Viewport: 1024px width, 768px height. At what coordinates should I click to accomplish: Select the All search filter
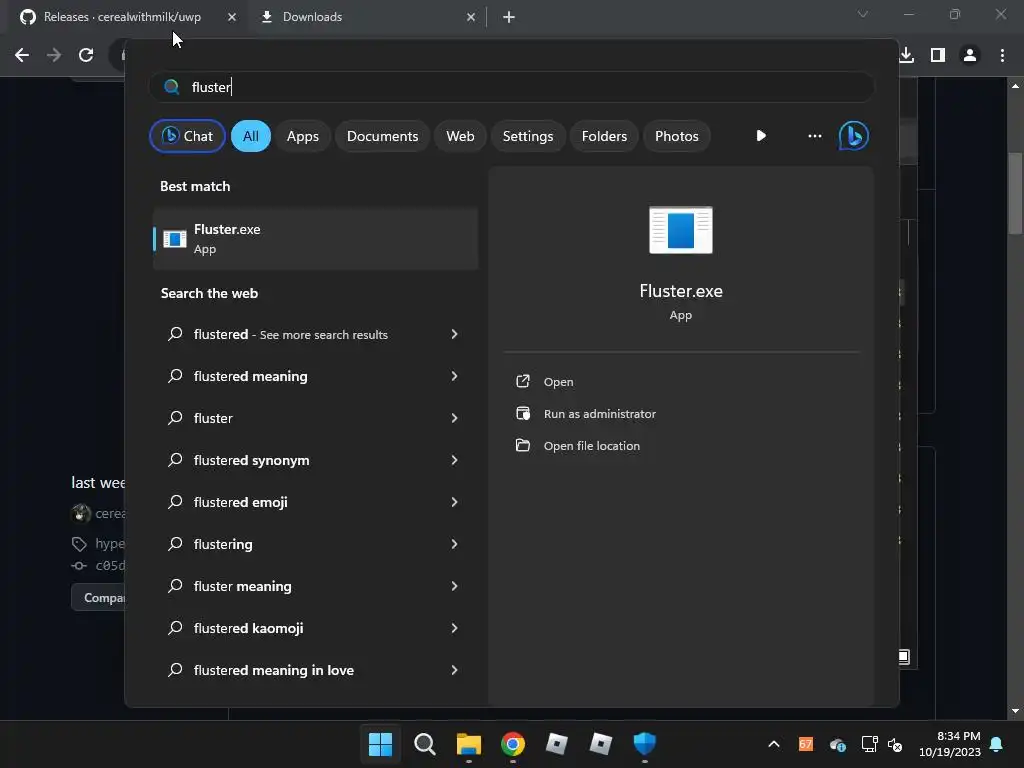coord(251,136)
